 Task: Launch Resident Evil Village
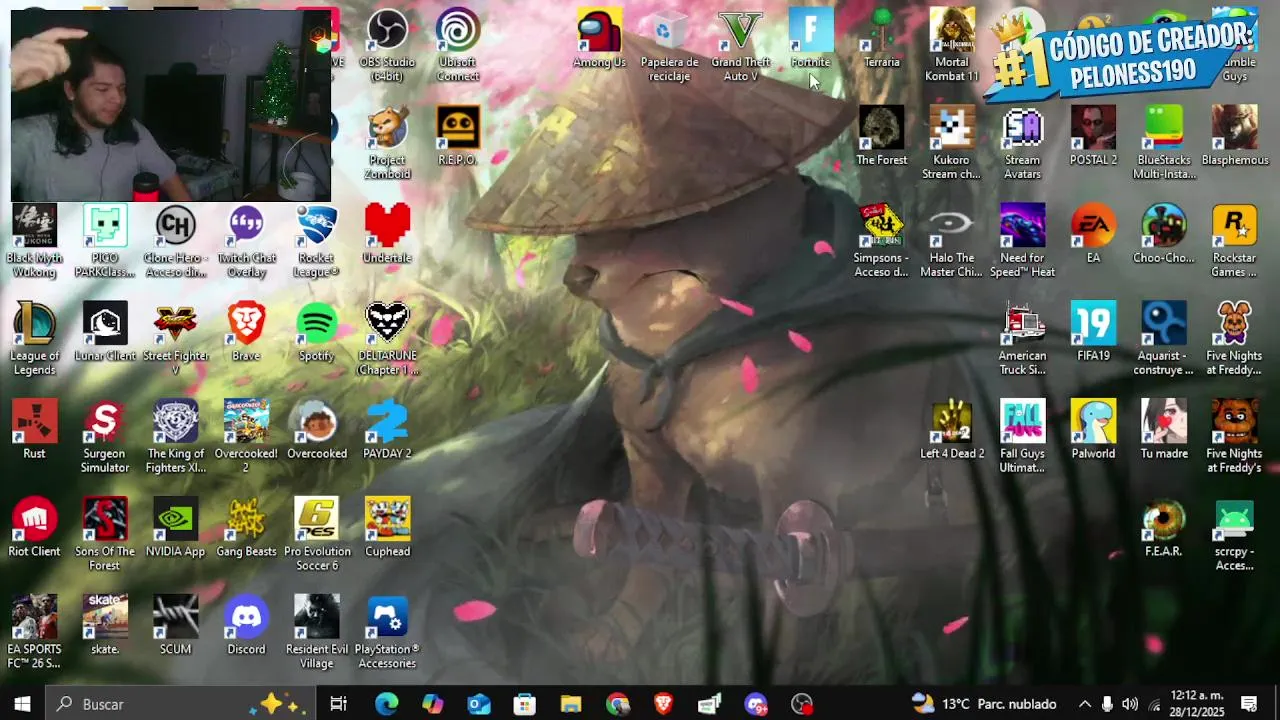click(317, 634)
